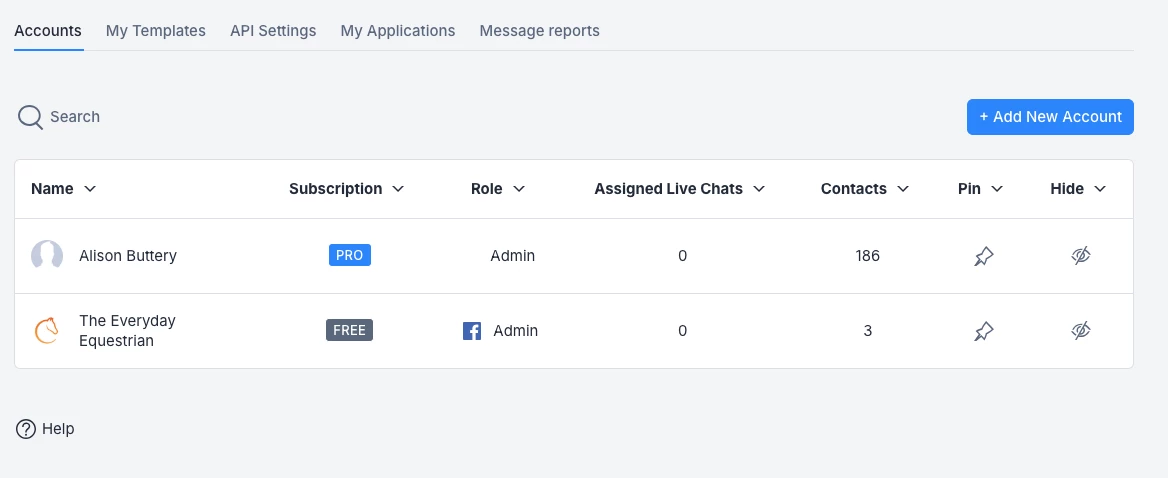Screen dimensions: 1168x478
Task: Hide The Everyday Equestrian account
Action: pyautogui.click(x=1080, y=331)
